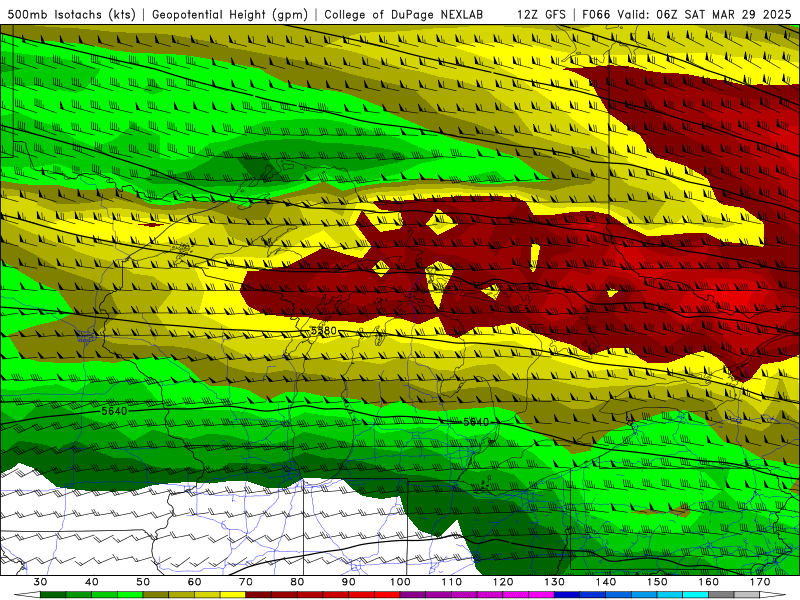Click the '40' colorbar scale label
The height and width of the screenshot is (600, 800).
coord(92,582)
